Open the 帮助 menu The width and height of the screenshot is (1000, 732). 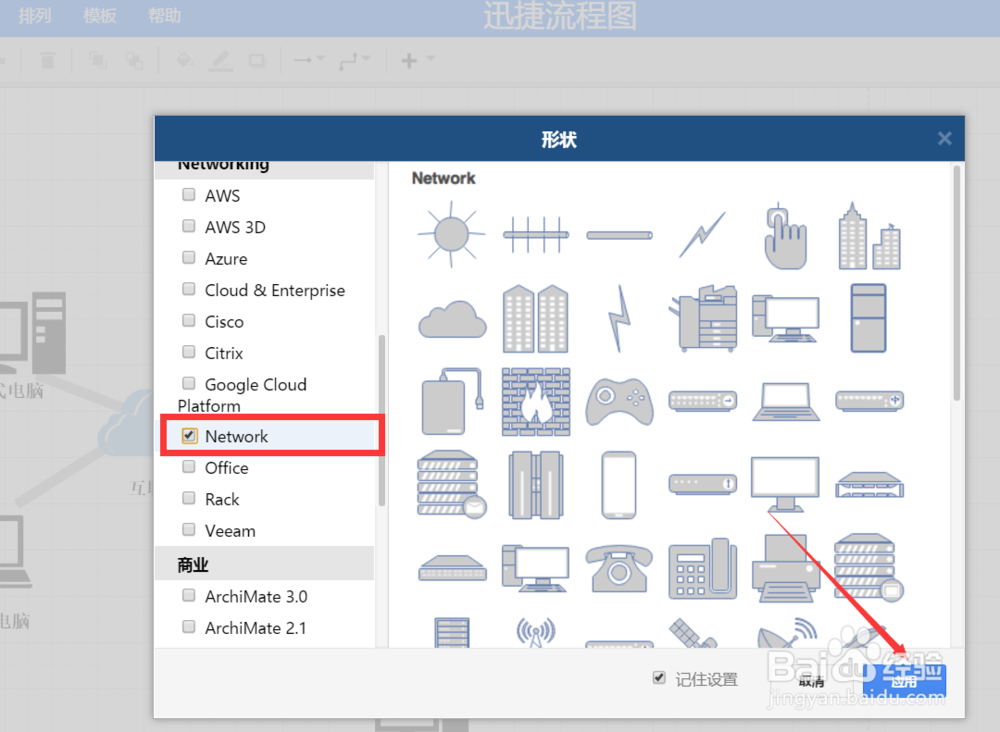(163, 15)
